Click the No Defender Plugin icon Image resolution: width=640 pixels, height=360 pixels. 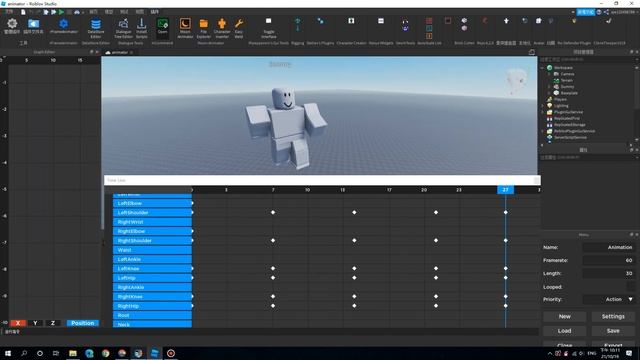click(x=574, y=21)
